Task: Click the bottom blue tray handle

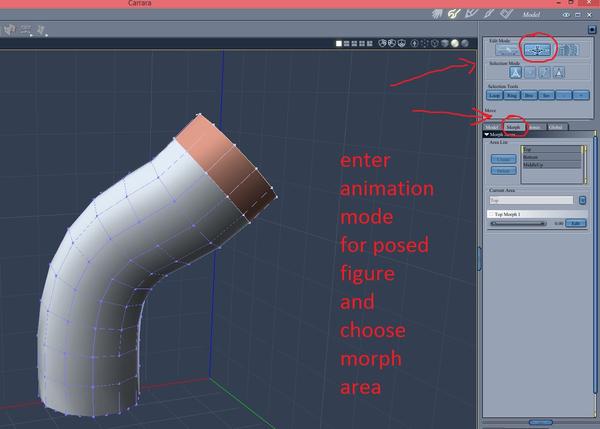Action: click(540, 422)
